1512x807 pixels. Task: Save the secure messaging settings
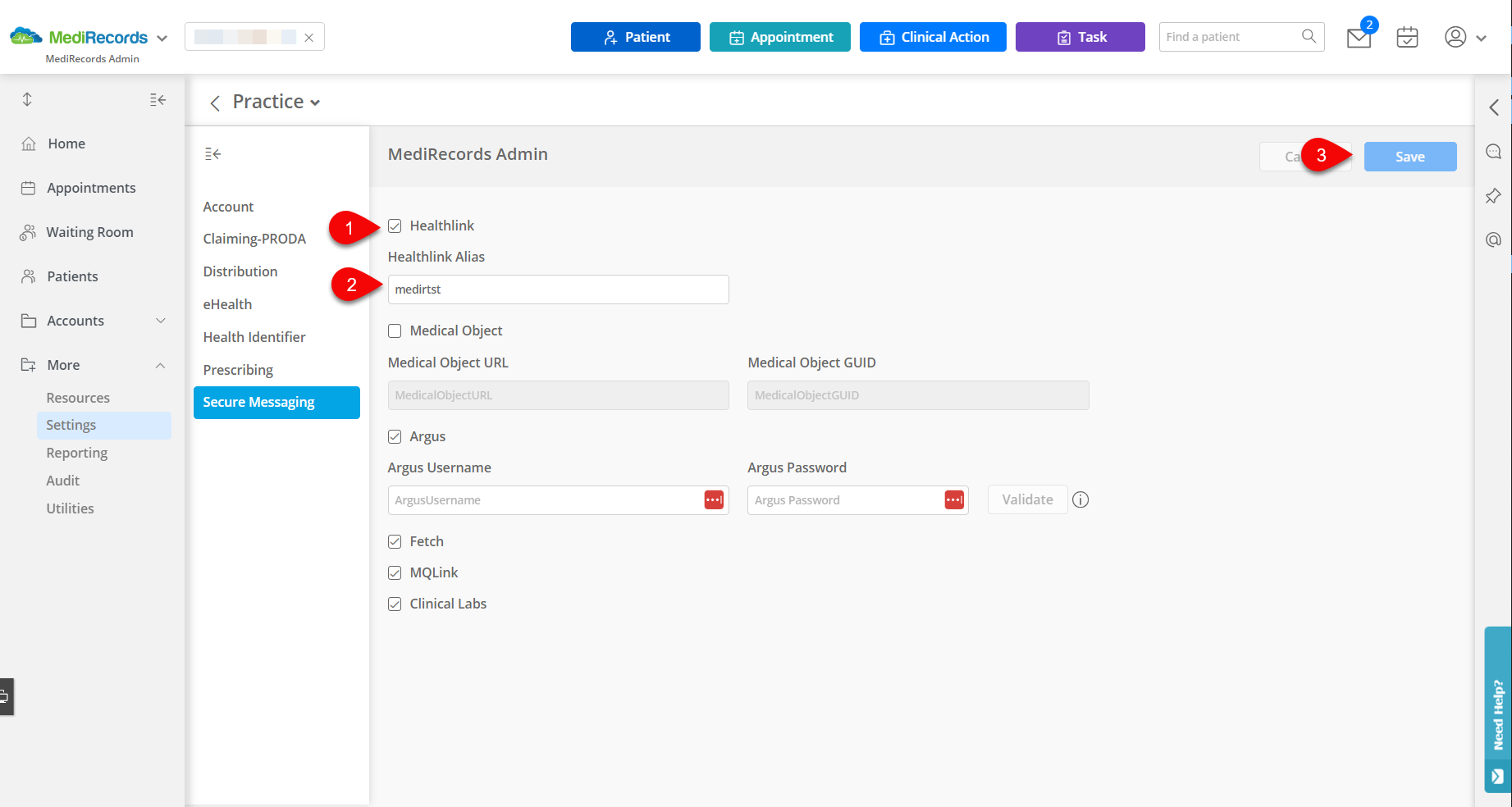click(x=1410, y=157)
